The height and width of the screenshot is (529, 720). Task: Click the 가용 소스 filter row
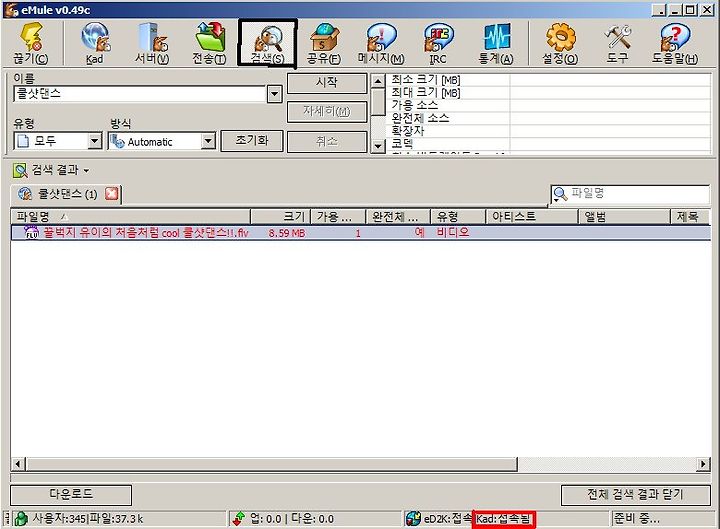coord(548,105)
